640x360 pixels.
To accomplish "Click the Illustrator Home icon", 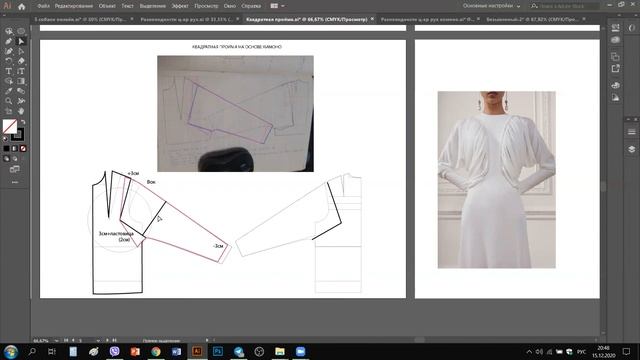I will tap(22, 6).
